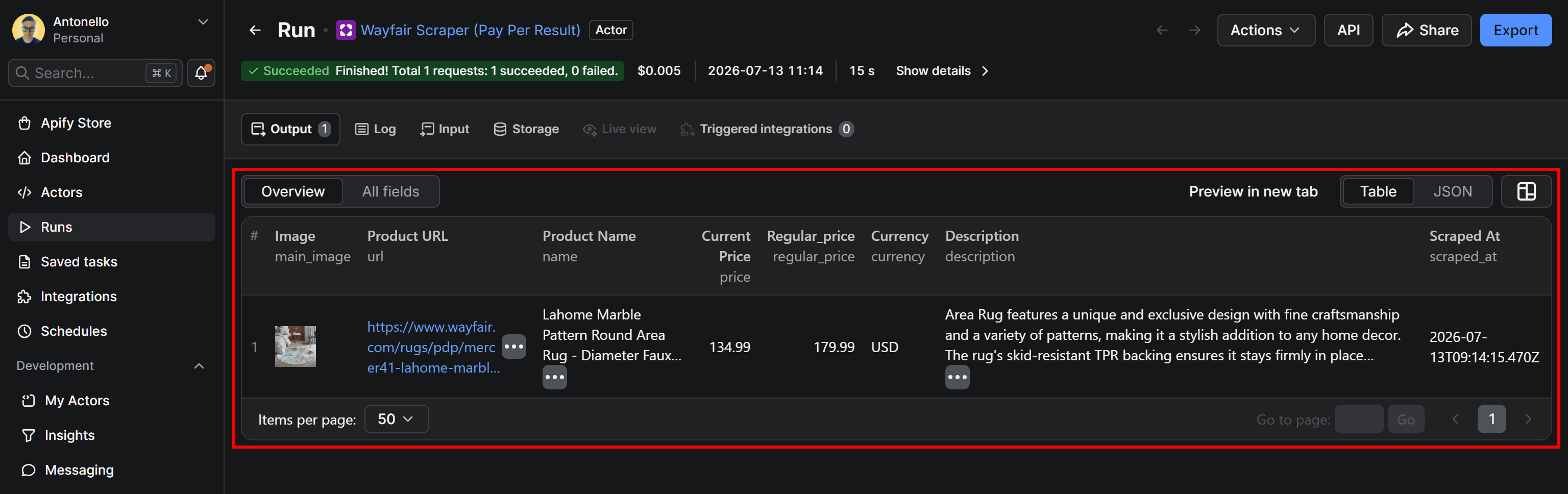
Task: Click the back arrow next to Run
Action: (x=255, y=31)
